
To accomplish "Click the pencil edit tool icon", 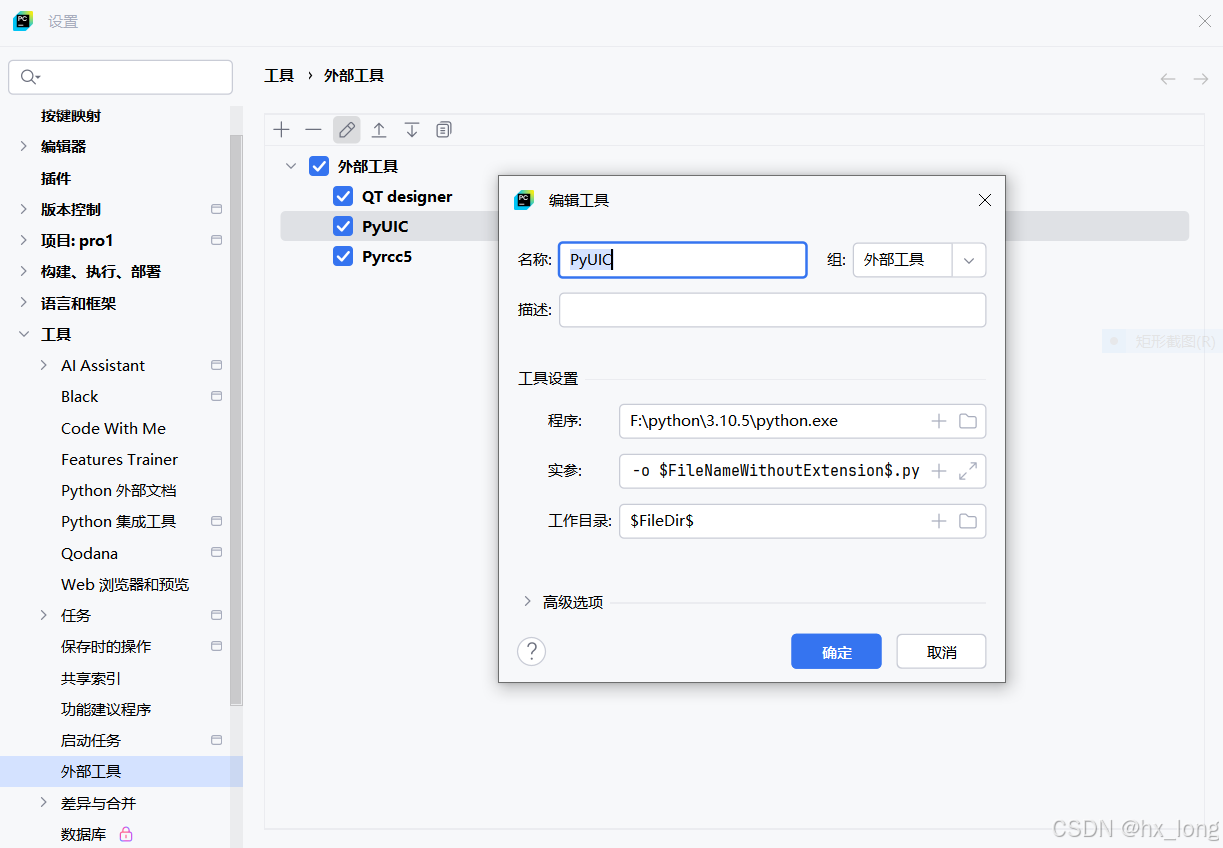I will click(x=347, y=130).
